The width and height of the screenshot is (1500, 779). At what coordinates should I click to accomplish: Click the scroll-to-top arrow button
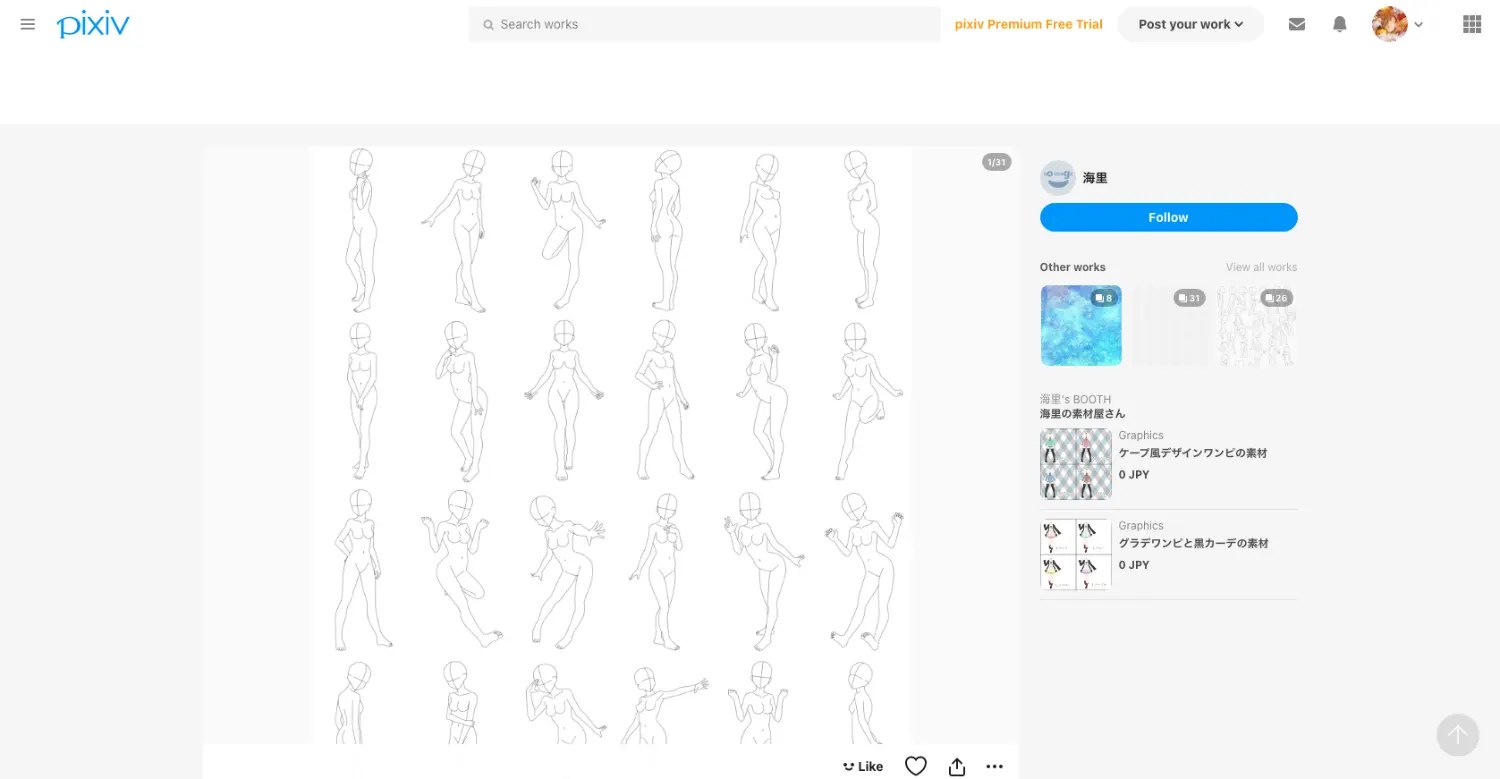(1458, 735)
